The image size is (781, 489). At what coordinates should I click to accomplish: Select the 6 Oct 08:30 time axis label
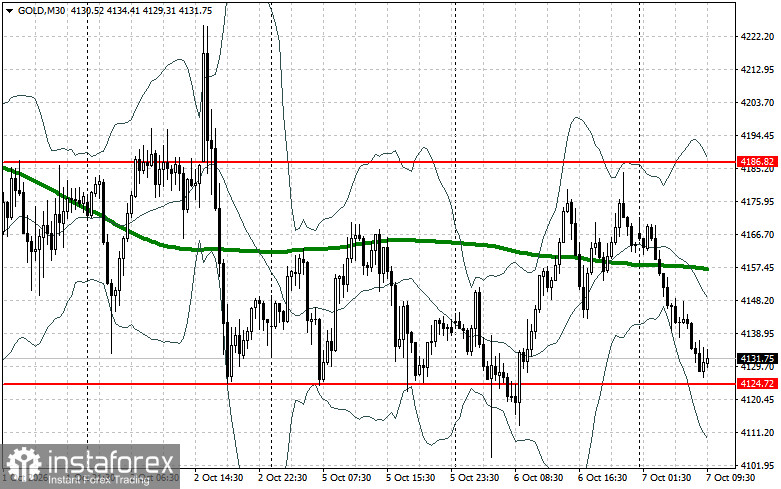538,478
